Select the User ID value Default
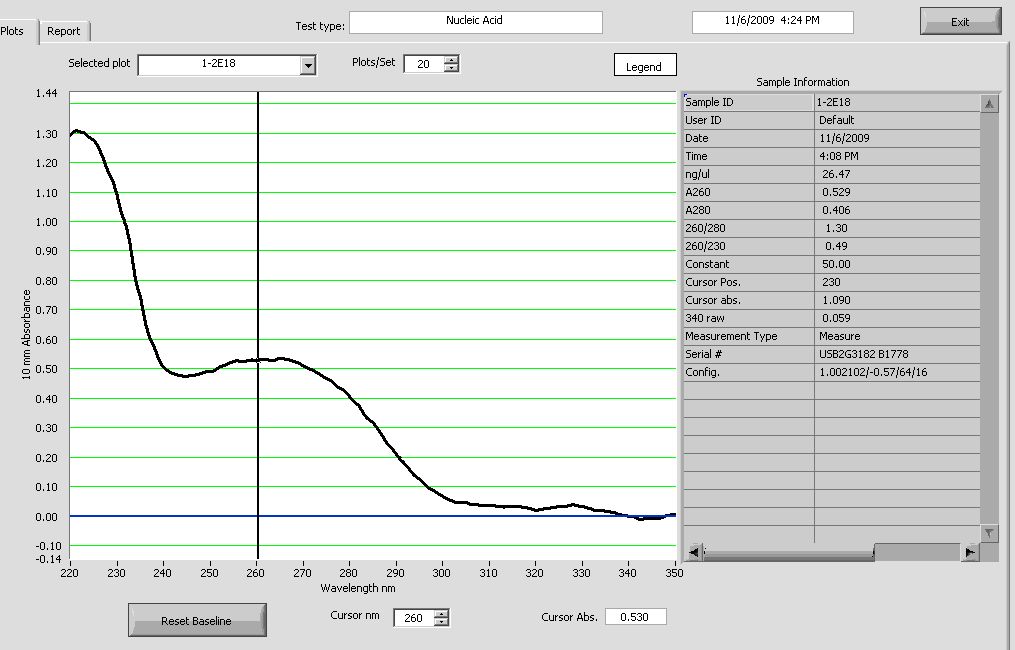 897,120
